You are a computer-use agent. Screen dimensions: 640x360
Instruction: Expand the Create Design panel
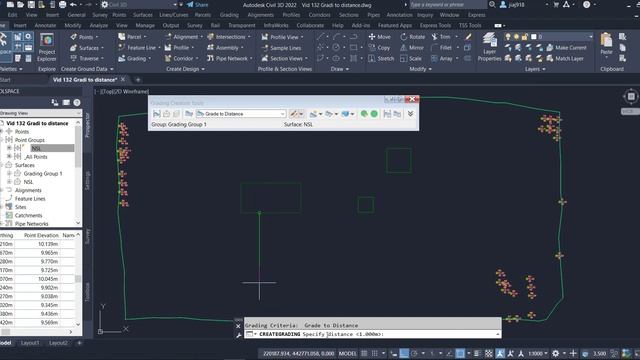tap(185, 69)
